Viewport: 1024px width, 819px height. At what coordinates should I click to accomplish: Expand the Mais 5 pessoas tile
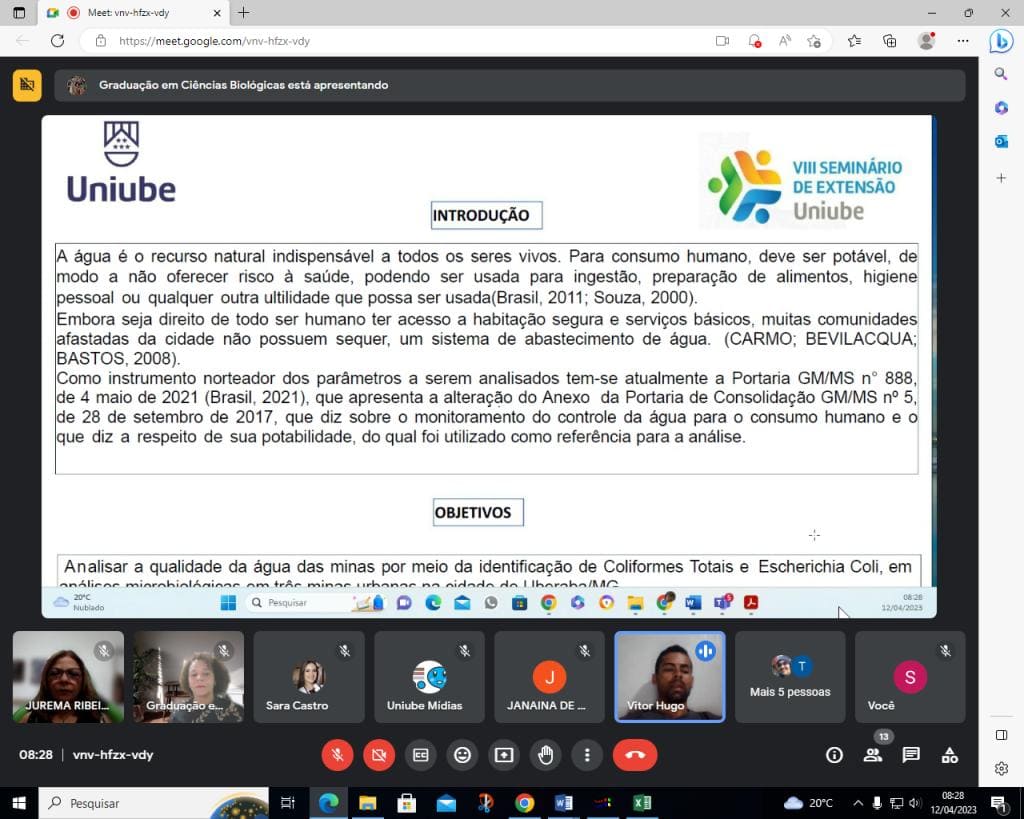[790, 677]
